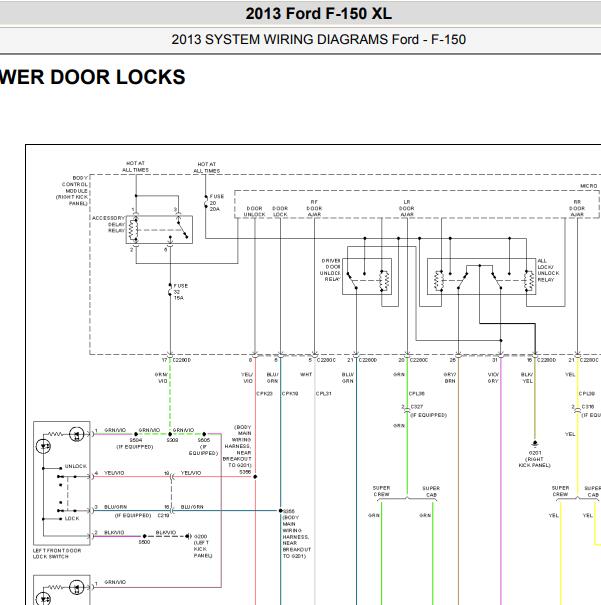
Task: Click the 'S504' splice label
Action: (x=136, y=440)
